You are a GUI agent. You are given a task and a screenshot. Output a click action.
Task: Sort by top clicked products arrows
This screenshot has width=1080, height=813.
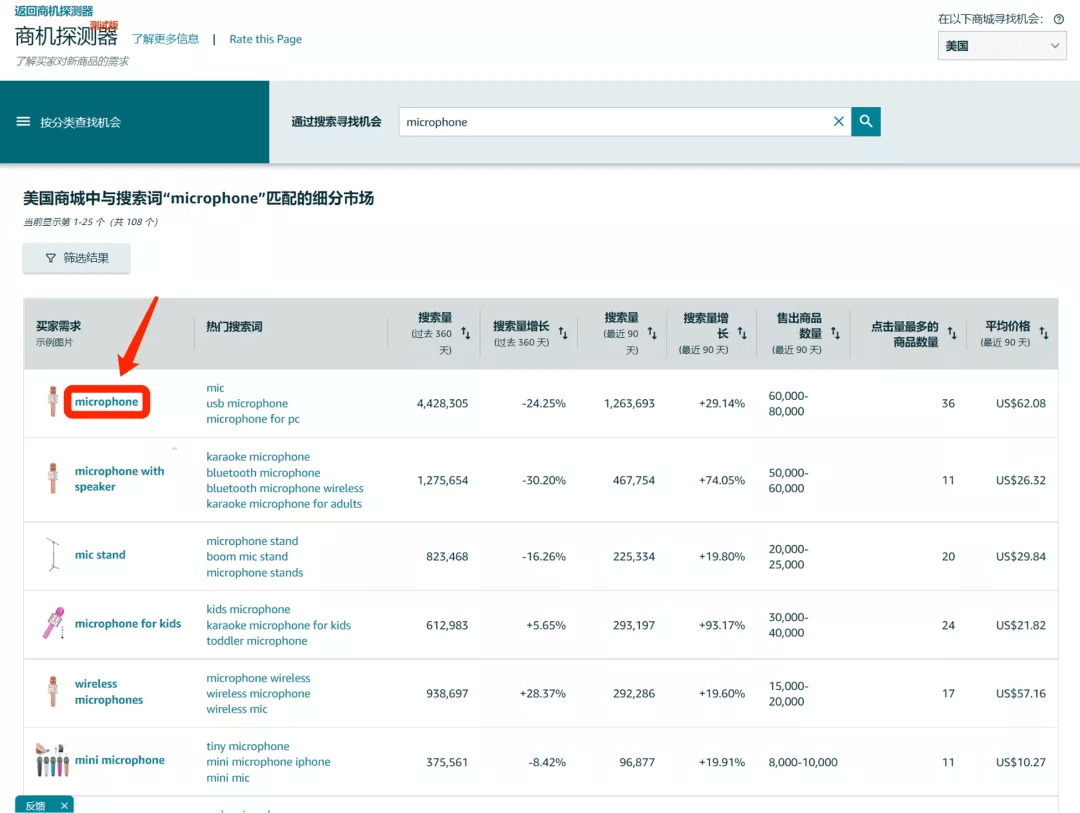(952, 333)
